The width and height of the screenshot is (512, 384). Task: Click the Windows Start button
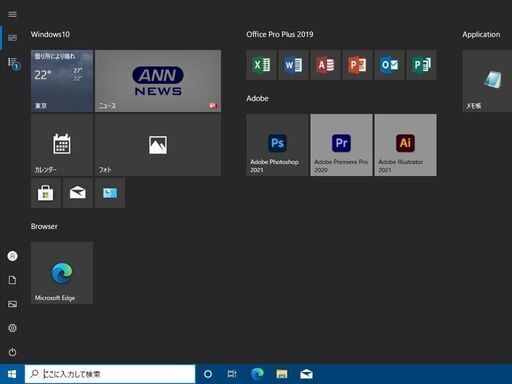point(12,374)
